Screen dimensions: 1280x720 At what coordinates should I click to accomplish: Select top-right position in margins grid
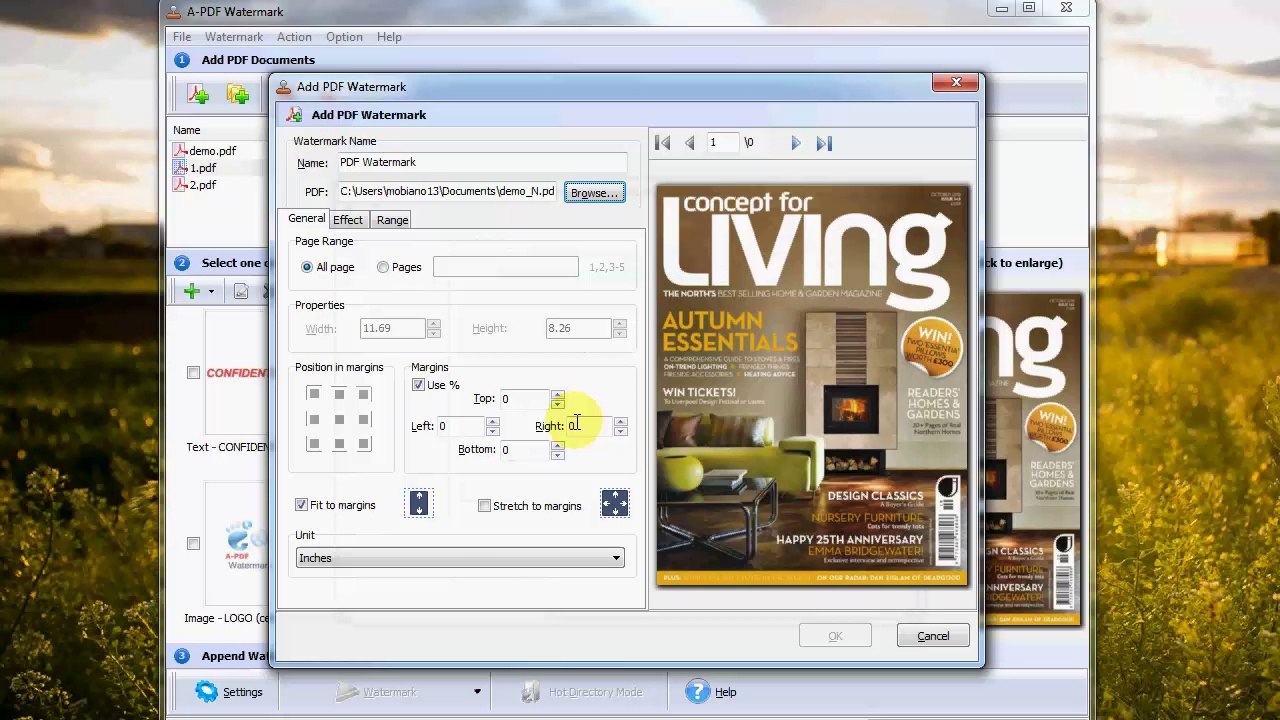(x=364, y=394)
